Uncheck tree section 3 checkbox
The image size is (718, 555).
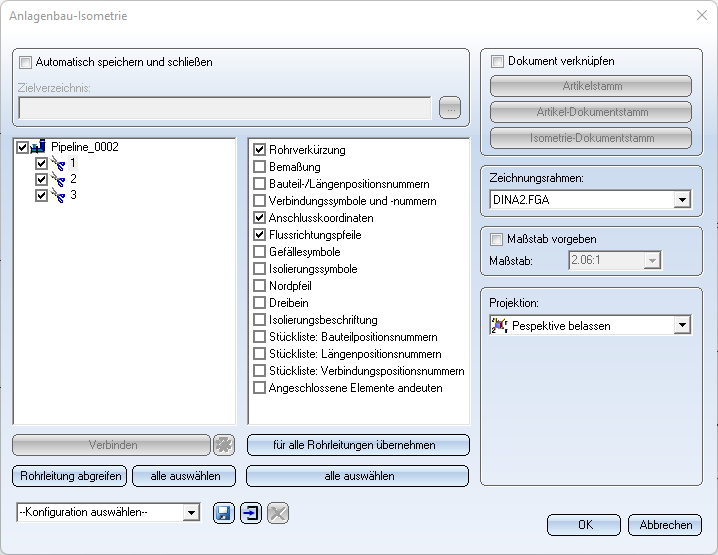pos(42,196)
